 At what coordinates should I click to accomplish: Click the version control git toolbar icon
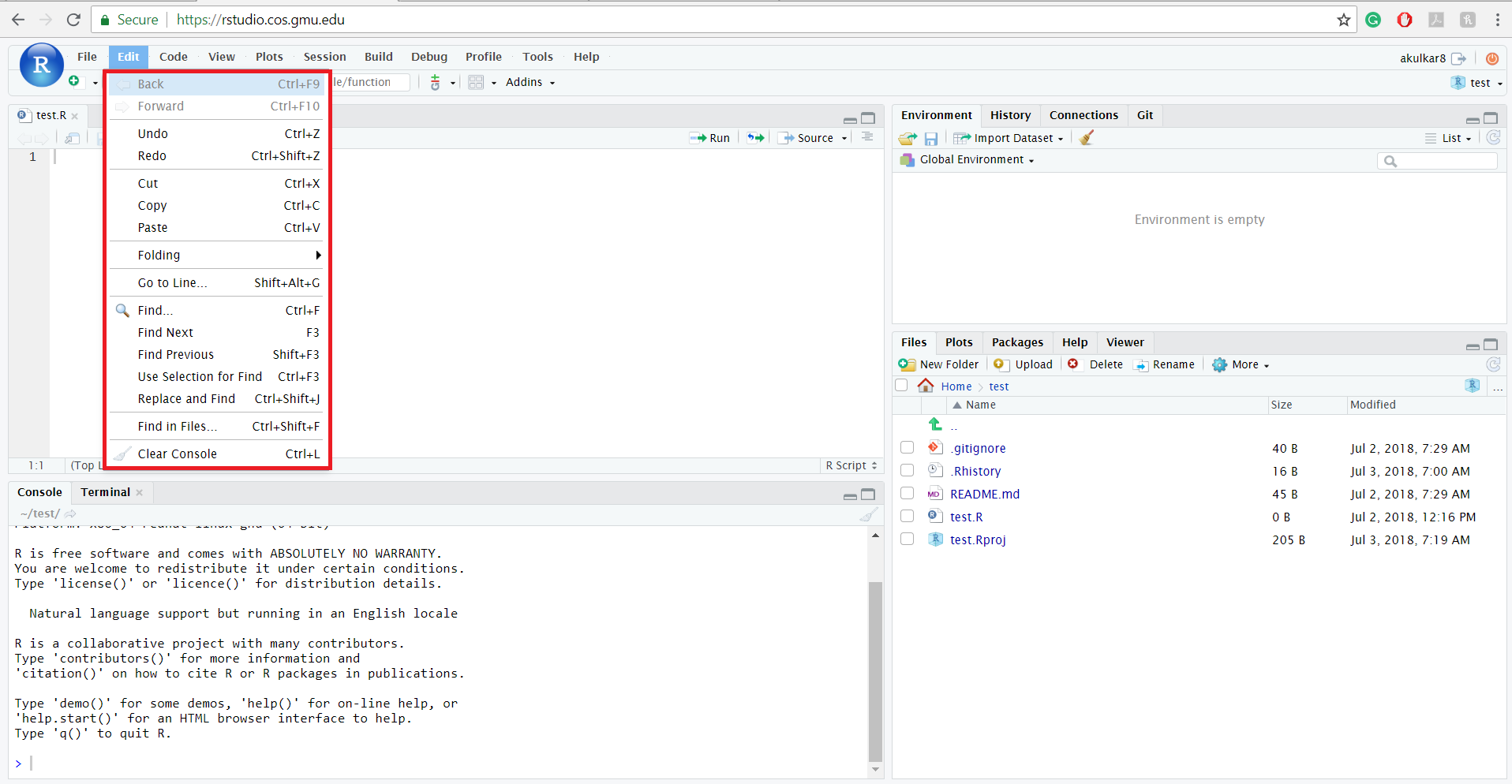(435, 82)
